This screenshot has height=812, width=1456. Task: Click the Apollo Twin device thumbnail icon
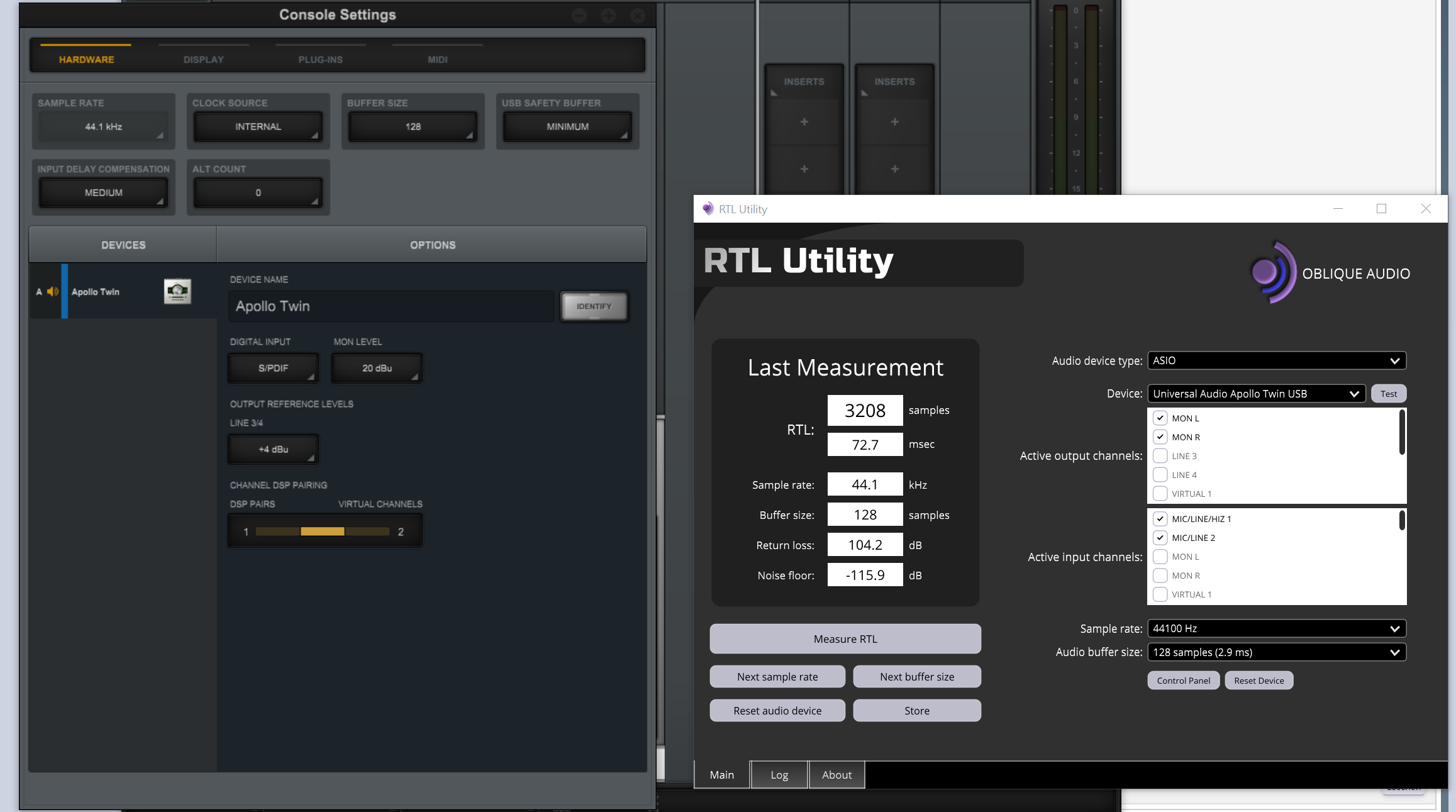pyautogui.click(x=177, y=291)
